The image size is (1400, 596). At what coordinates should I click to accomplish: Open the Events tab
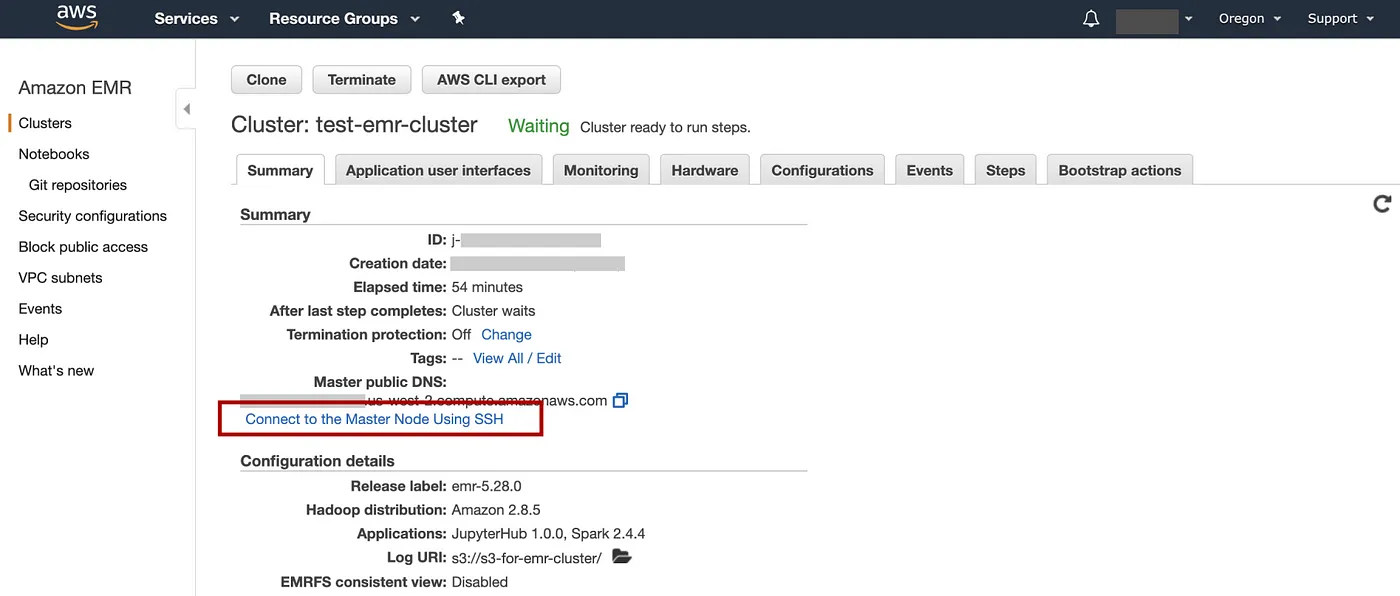pos(930,170)
